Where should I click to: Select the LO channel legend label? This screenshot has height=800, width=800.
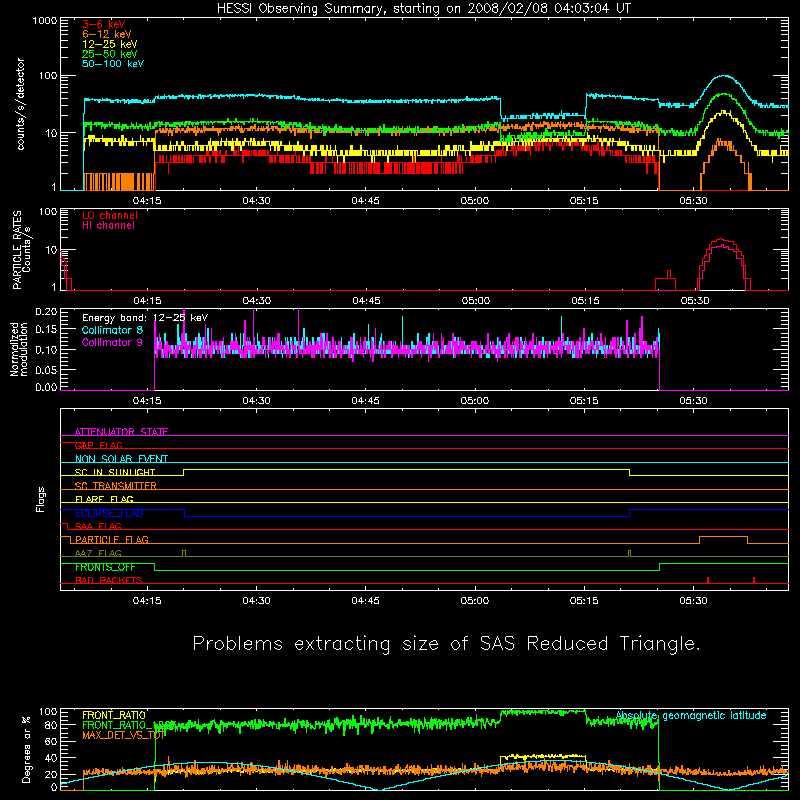tap(110, 215)
